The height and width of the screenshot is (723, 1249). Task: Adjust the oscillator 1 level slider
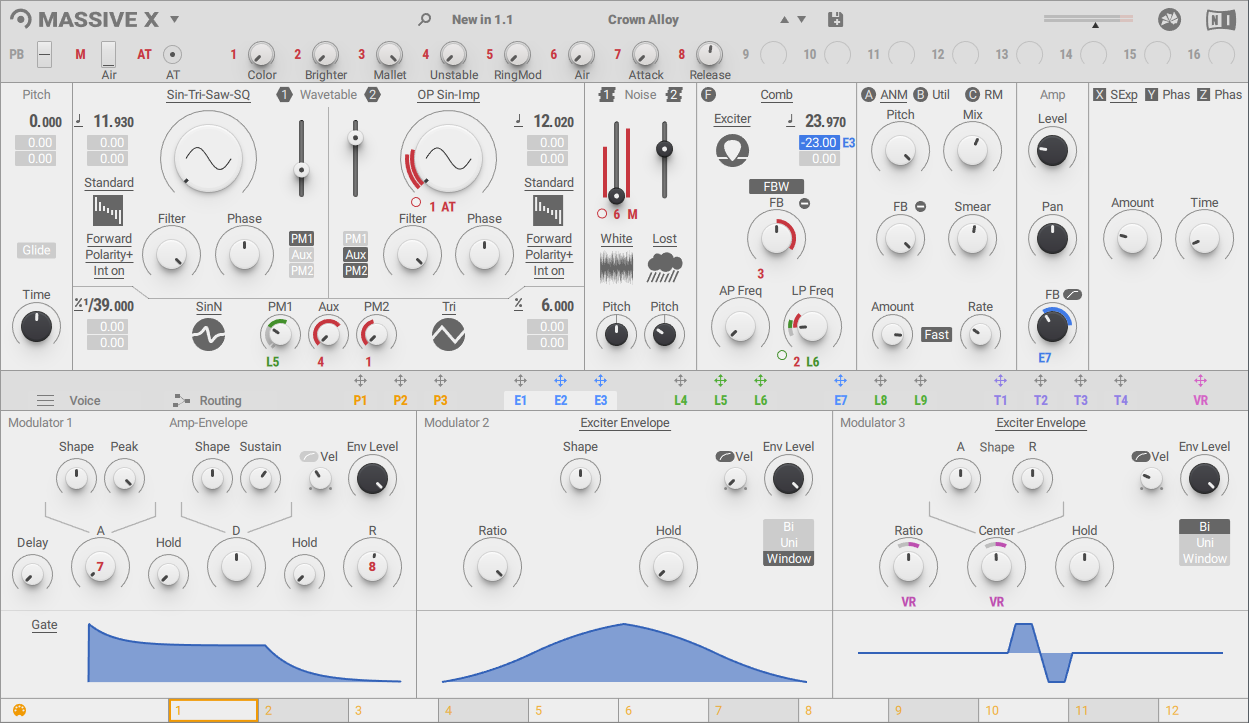300,171
